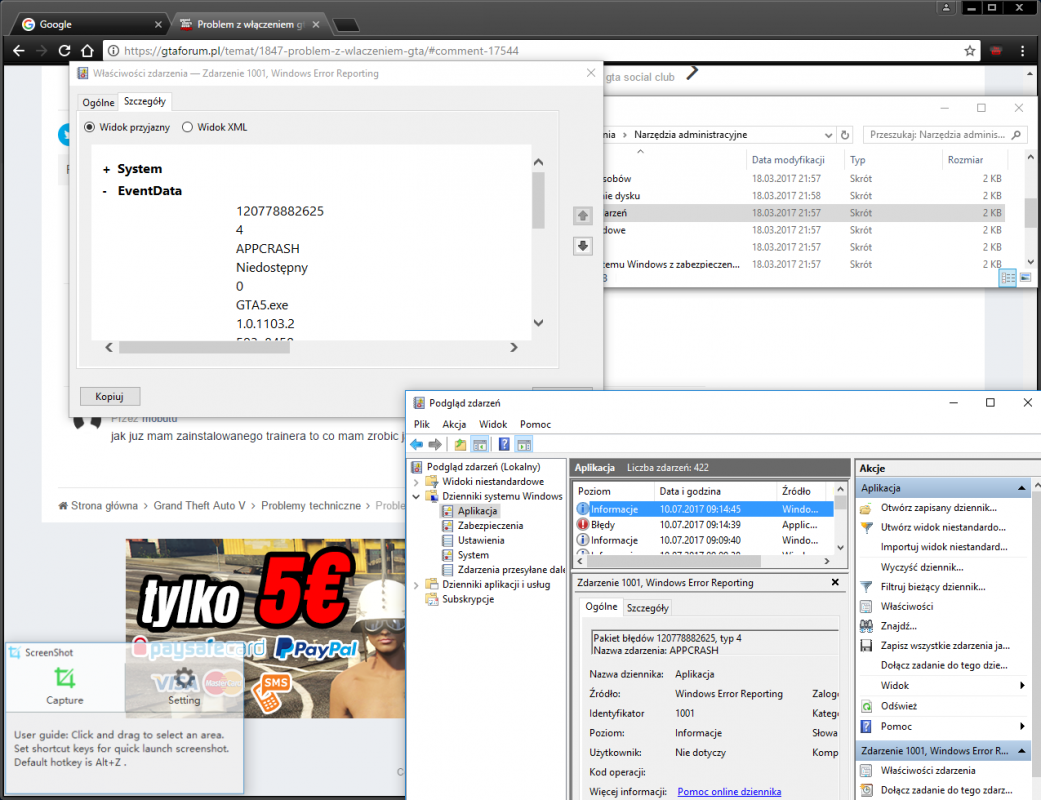The width and height of the screenshot is (1041, 800).
Task: Open the Pomoc menu in Event Viewer
Action: tap(535, 424)
